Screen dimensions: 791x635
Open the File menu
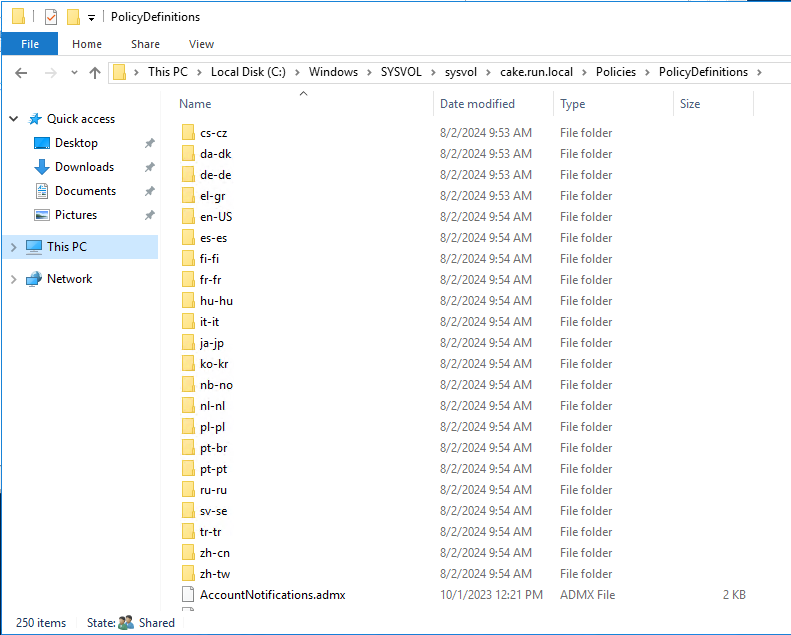[30, 44]
